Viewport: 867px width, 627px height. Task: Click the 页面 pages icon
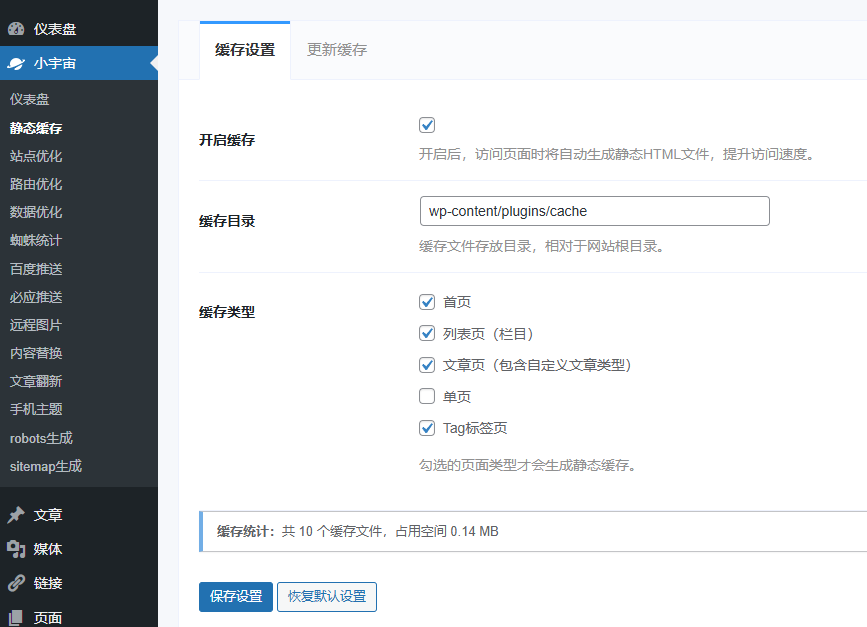16,616
